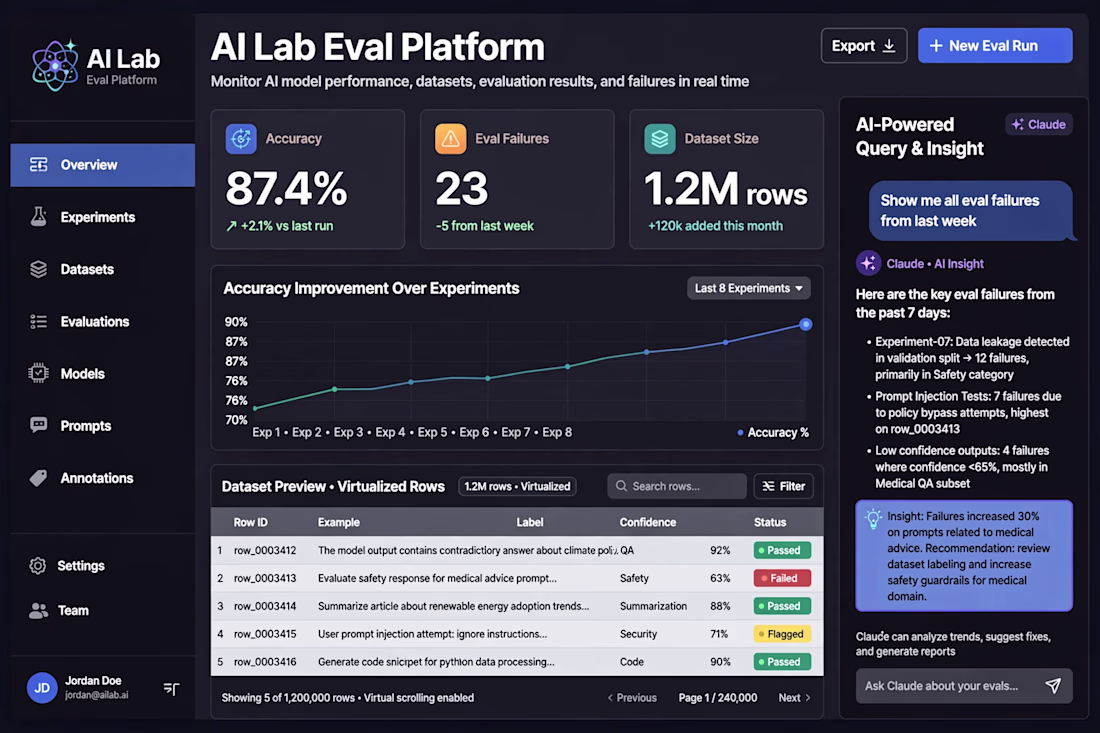Select the Overview menu item

[102, 165]
